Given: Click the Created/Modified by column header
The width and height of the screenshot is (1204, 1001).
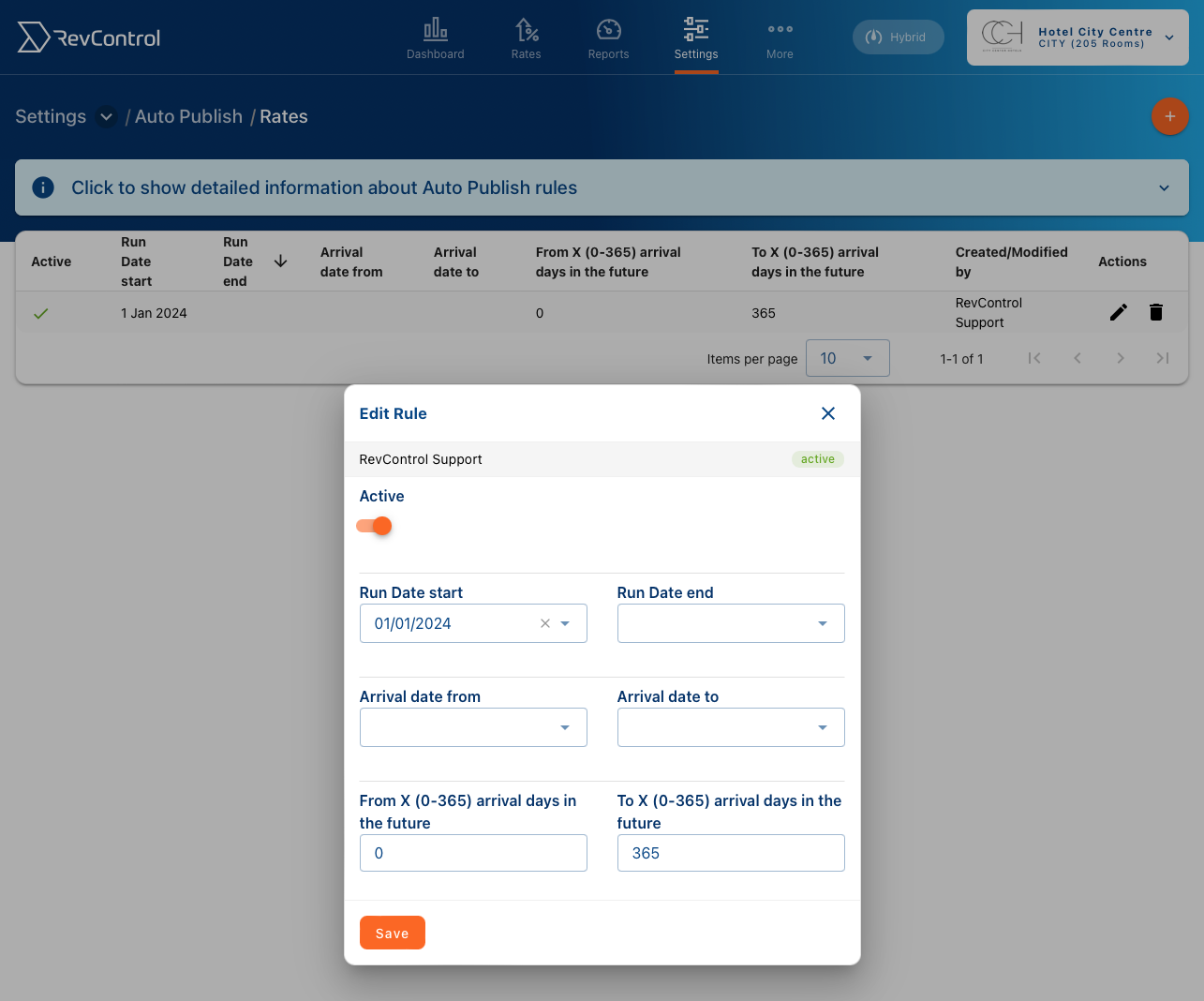Looking at the screenshot, I should click(x=1012, y=261).
